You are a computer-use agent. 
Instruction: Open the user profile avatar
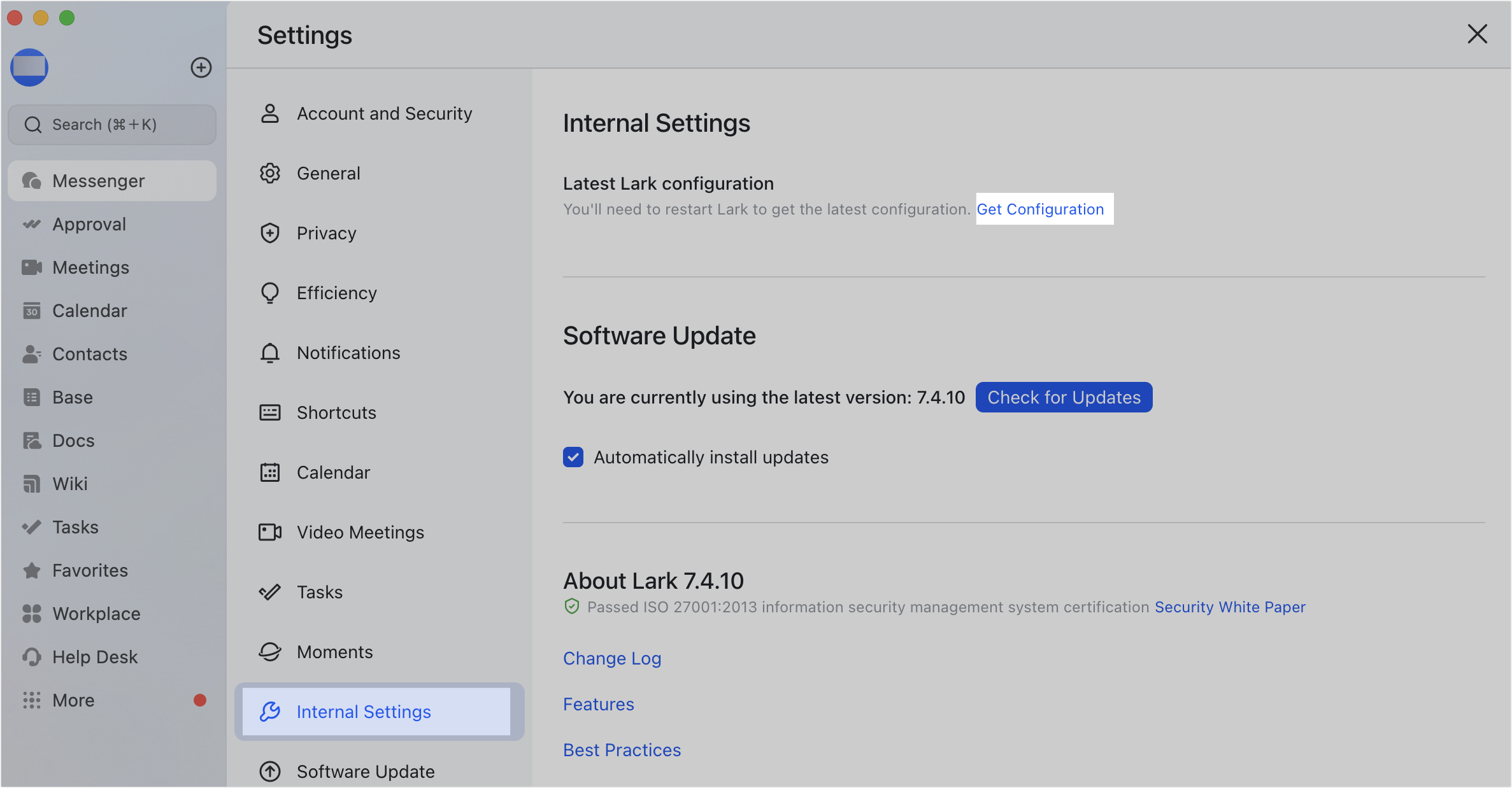click(x=29, y=67)
